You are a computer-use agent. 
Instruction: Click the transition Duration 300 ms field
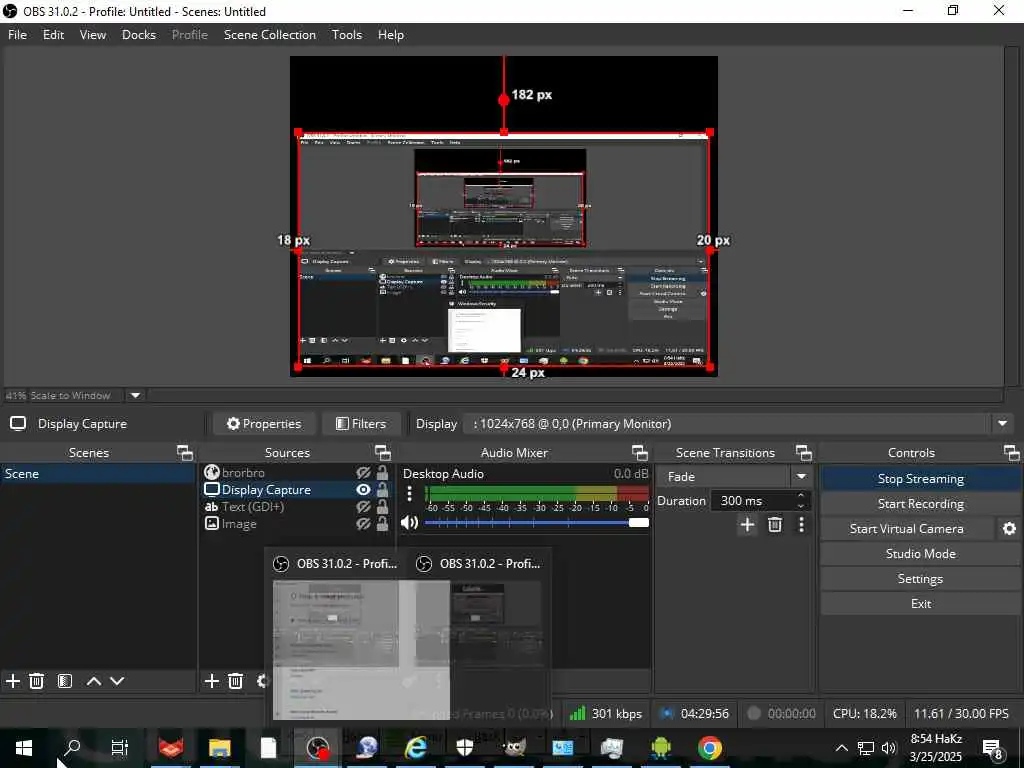761,501
